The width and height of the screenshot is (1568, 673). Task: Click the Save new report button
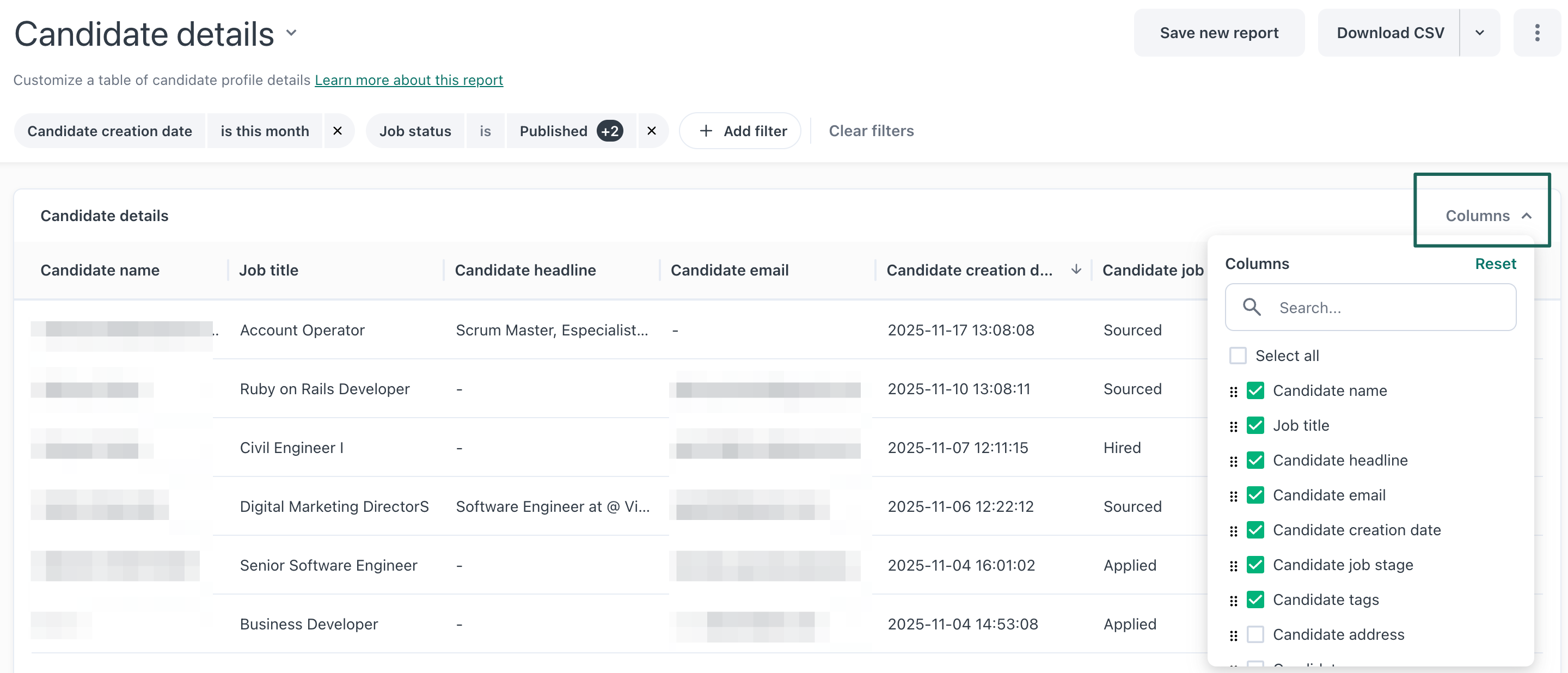(1219, 32)
